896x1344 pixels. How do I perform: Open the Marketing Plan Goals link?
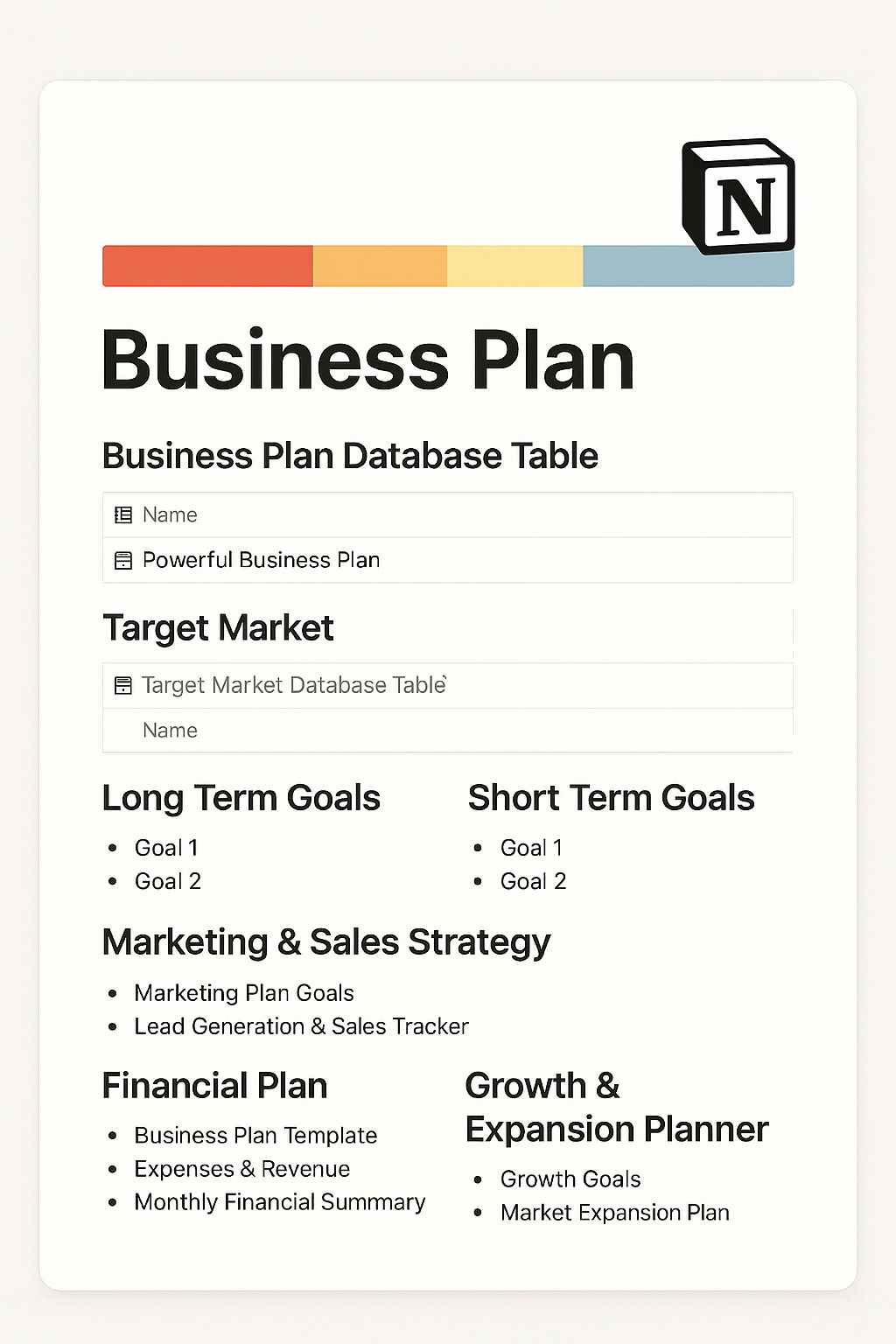tap(244, 993)
